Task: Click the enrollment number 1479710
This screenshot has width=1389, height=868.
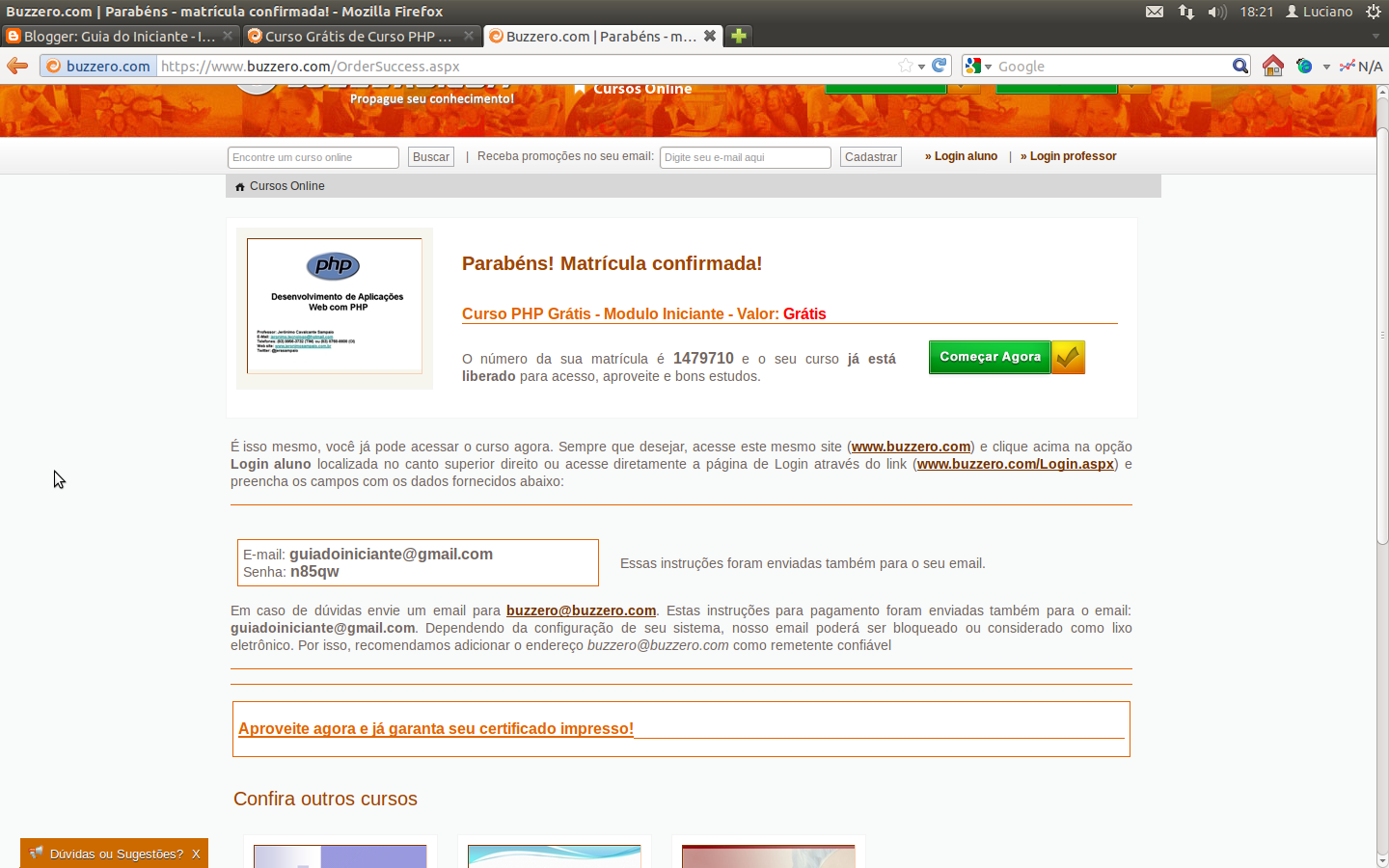Action: click(703, 358)
